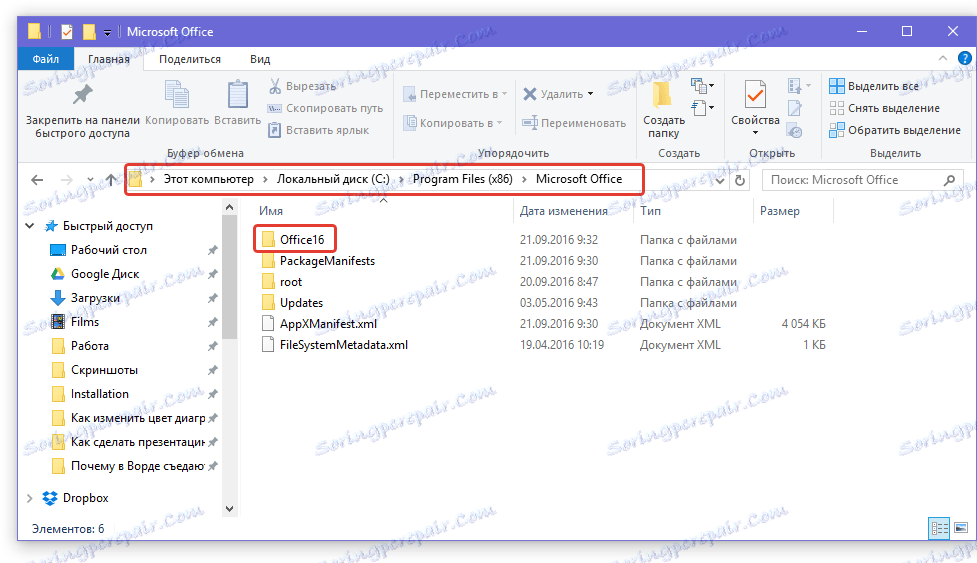Switch to Главная ribbon tab
Image resolution: width=977 pixels, height=563 pixels.
(108, 59)
